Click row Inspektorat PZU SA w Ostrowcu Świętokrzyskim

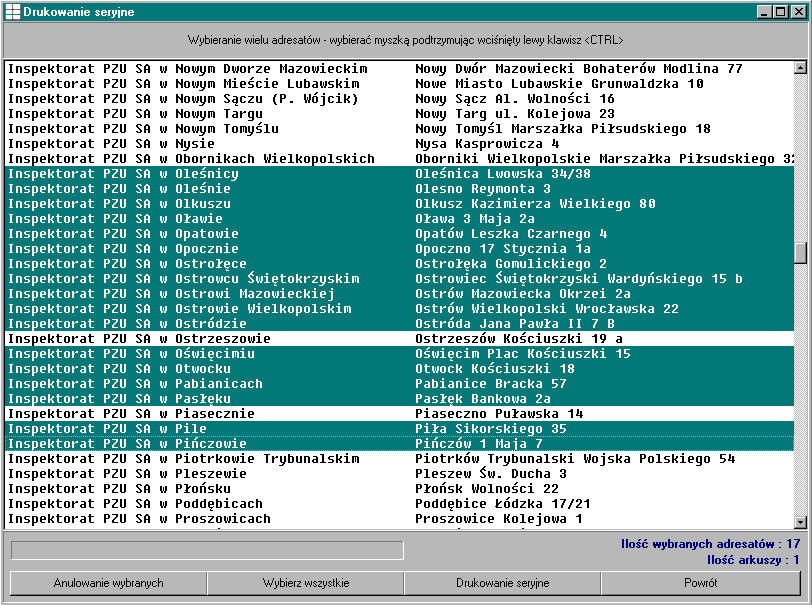click(x=399, y=279)
